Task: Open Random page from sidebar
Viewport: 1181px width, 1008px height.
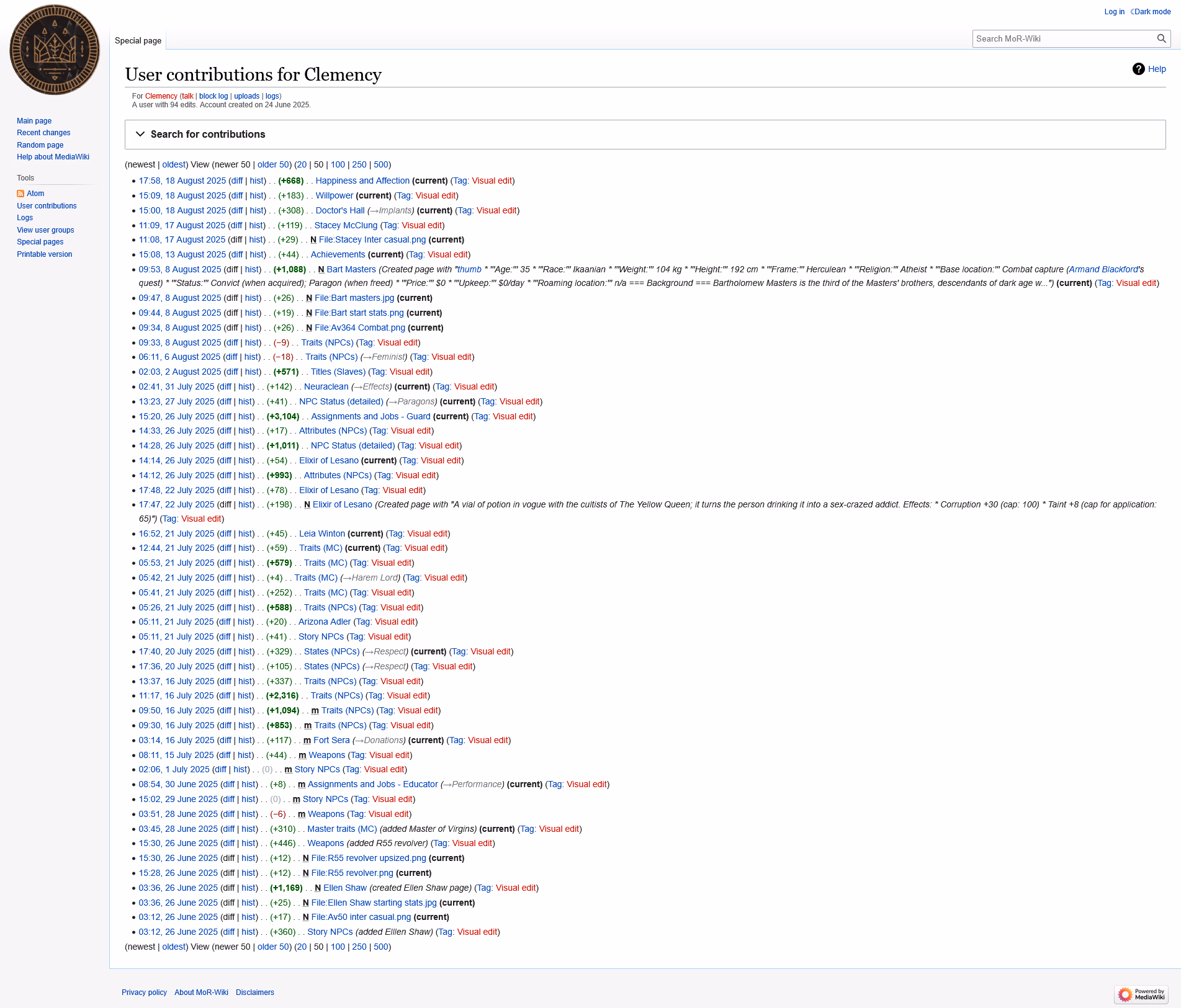Action: coord(40,145)
